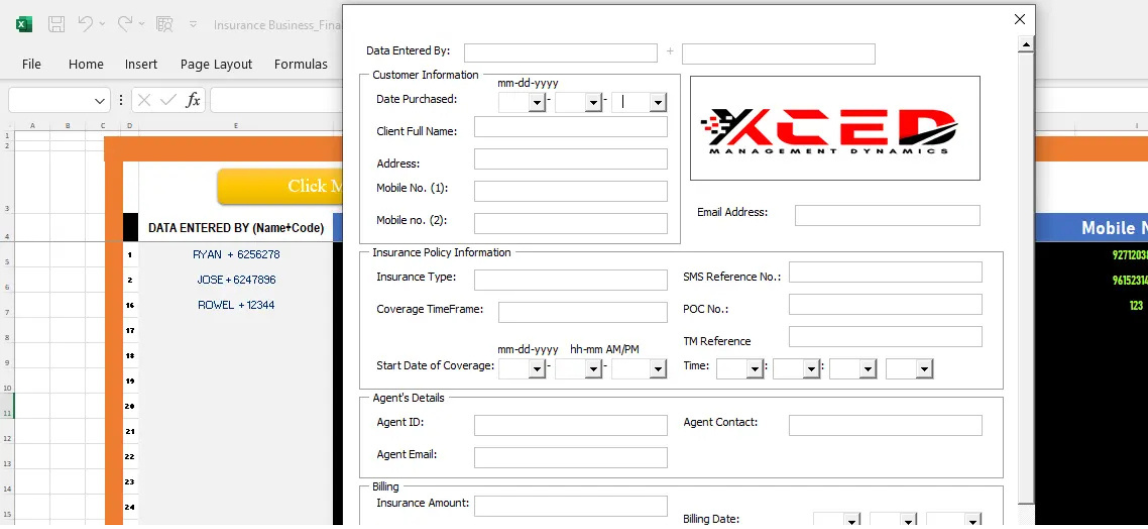Click the Mobile no. (2) field
Viewport: 1148px width, 529px height.
point(571,223)
